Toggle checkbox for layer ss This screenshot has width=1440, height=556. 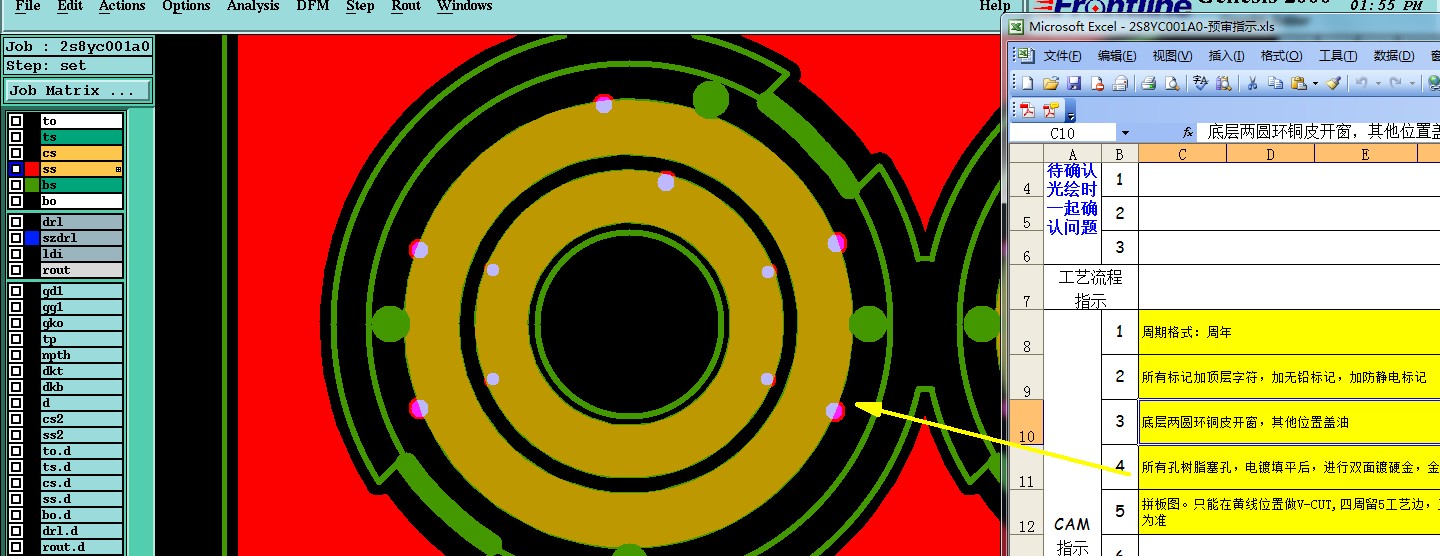pyautogui.click(x=16, y=169)
